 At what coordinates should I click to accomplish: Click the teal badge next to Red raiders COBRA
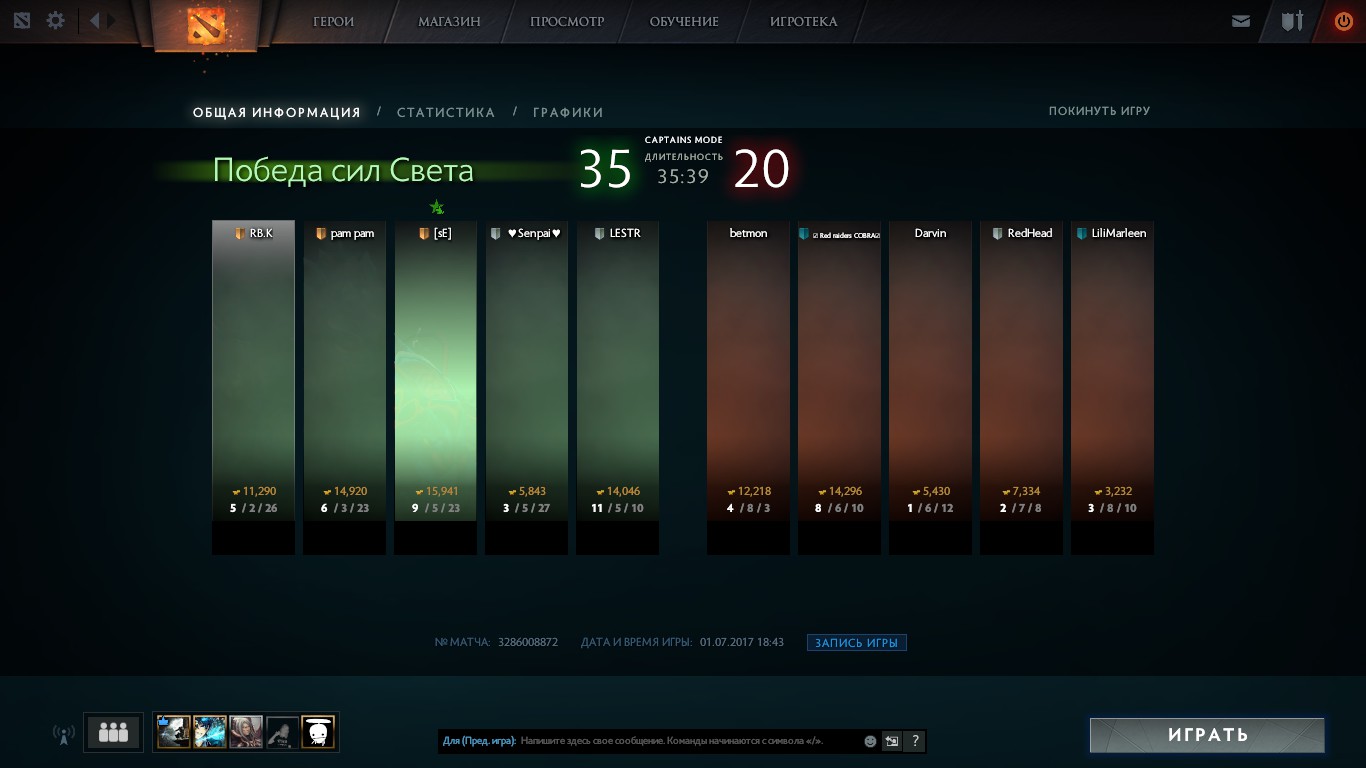pyautogui.click(x=804, y=233)
